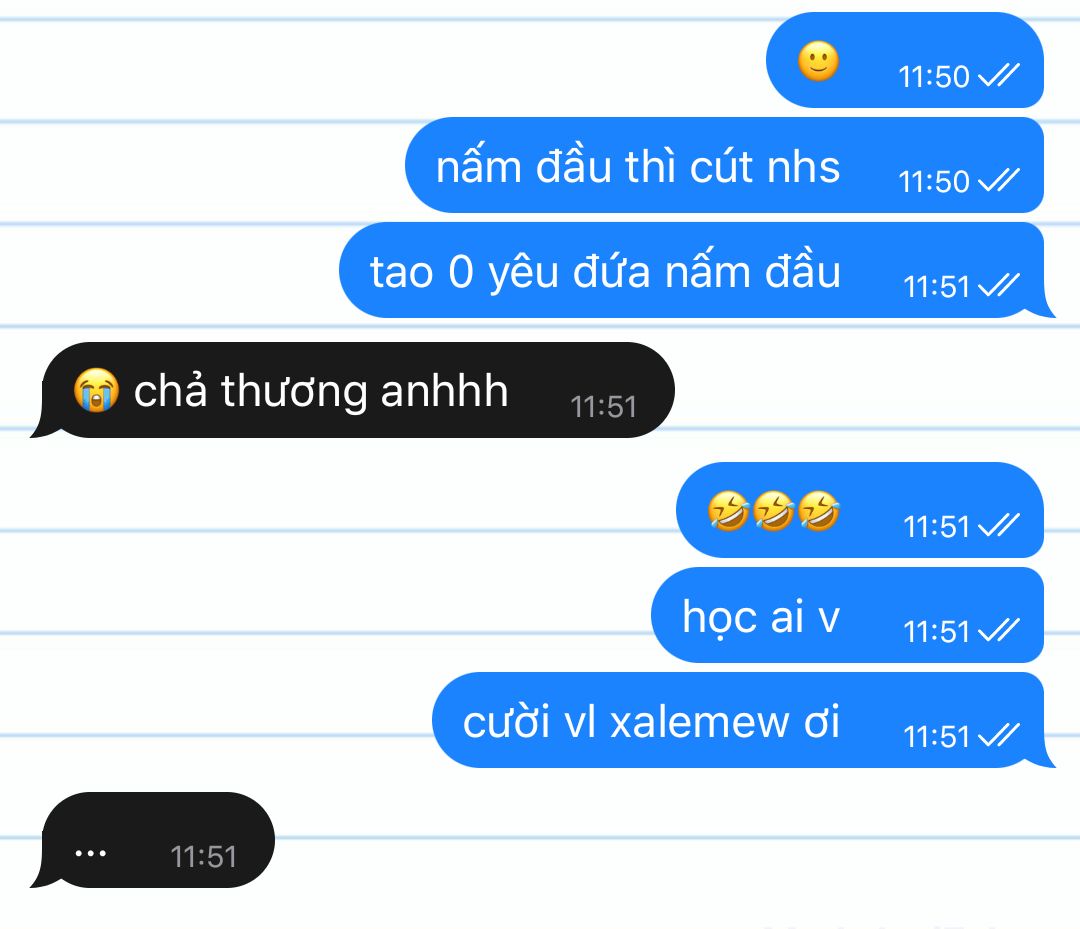Viewport: 1080px width, 929px height.
Task: Tap the read ticks on the laughing emojis bubble
Action: tap(998, 525)
